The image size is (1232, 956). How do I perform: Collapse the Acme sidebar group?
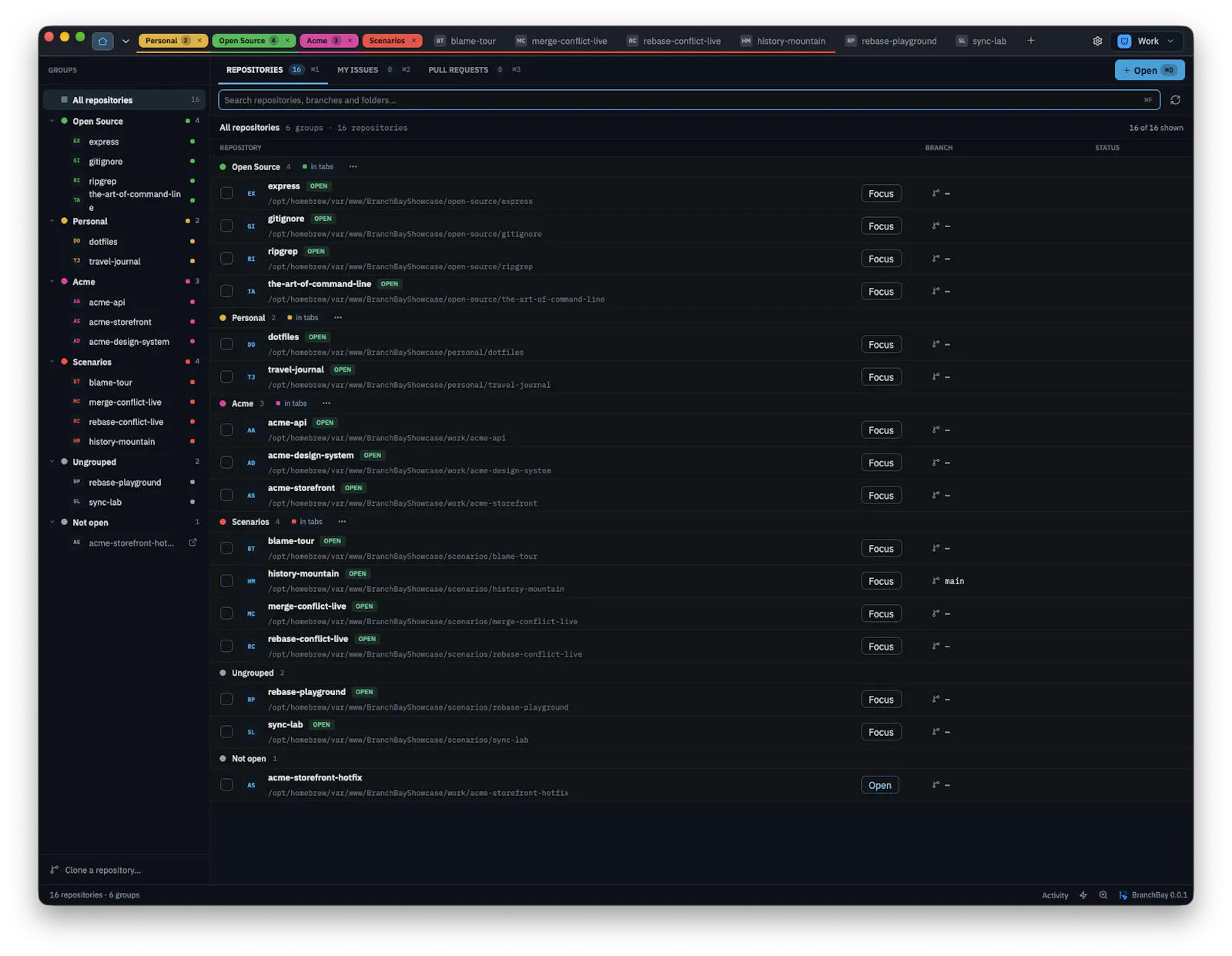(x=52, y=282)
